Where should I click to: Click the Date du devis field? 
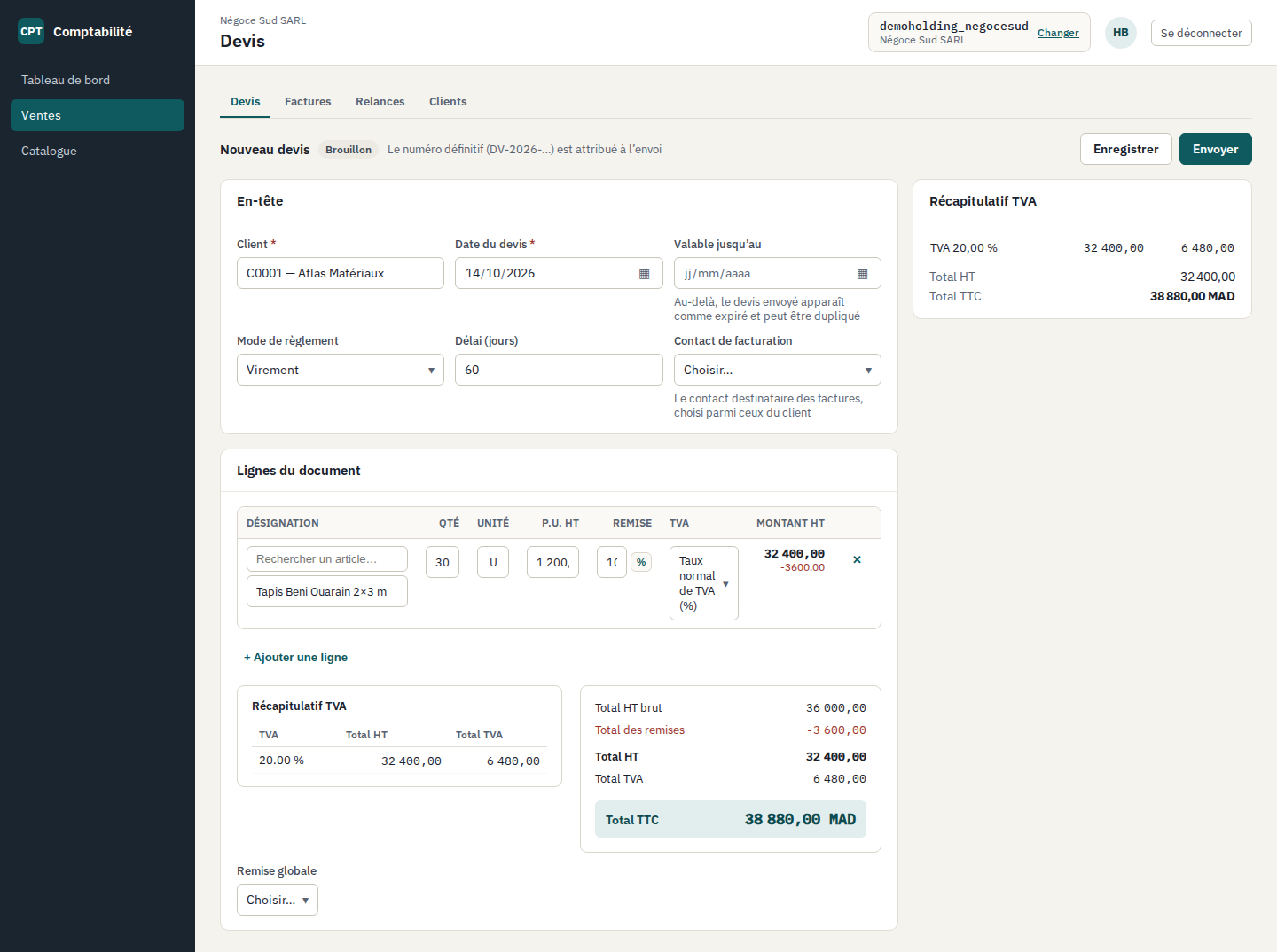[559, 273]
